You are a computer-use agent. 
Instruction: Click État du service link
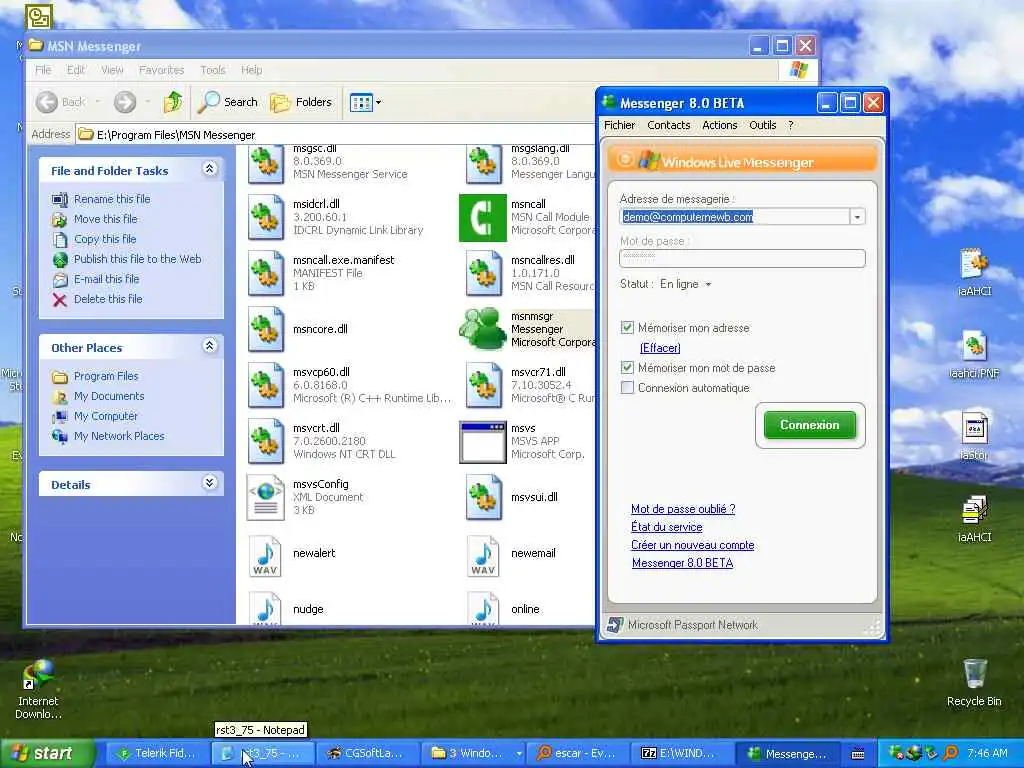pos(667,527)
